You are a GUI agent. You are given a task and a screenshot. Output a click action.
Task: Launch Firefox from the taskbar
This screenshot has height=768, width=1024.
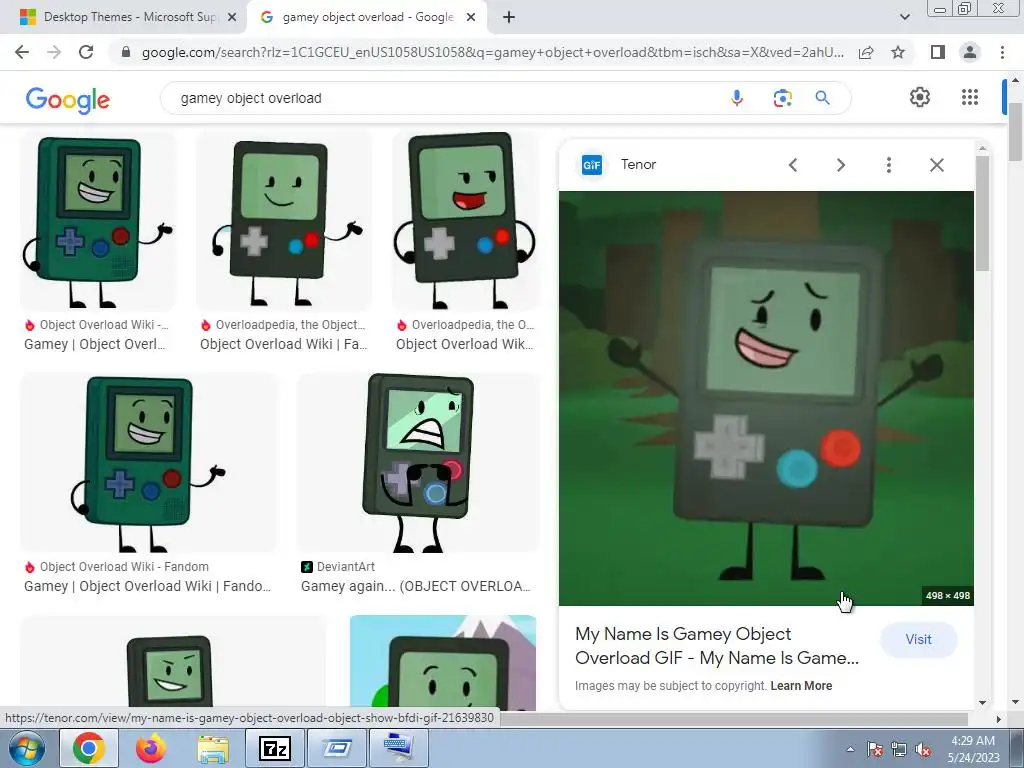click(x=150, y=748)
